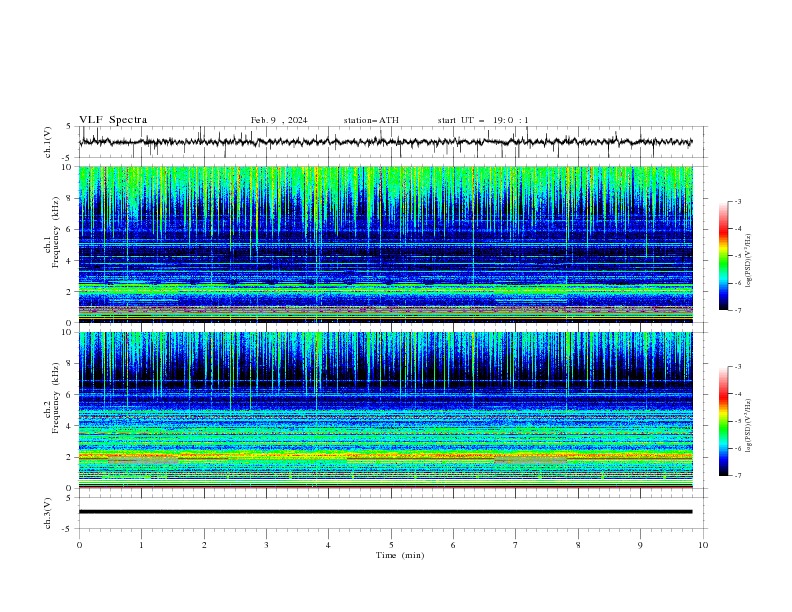Image resolution: width=792 pixels, height=612 pixels.
Task: Click the ch.3 flat black trace
Action: pyautogui.click(x=385, y=512)
